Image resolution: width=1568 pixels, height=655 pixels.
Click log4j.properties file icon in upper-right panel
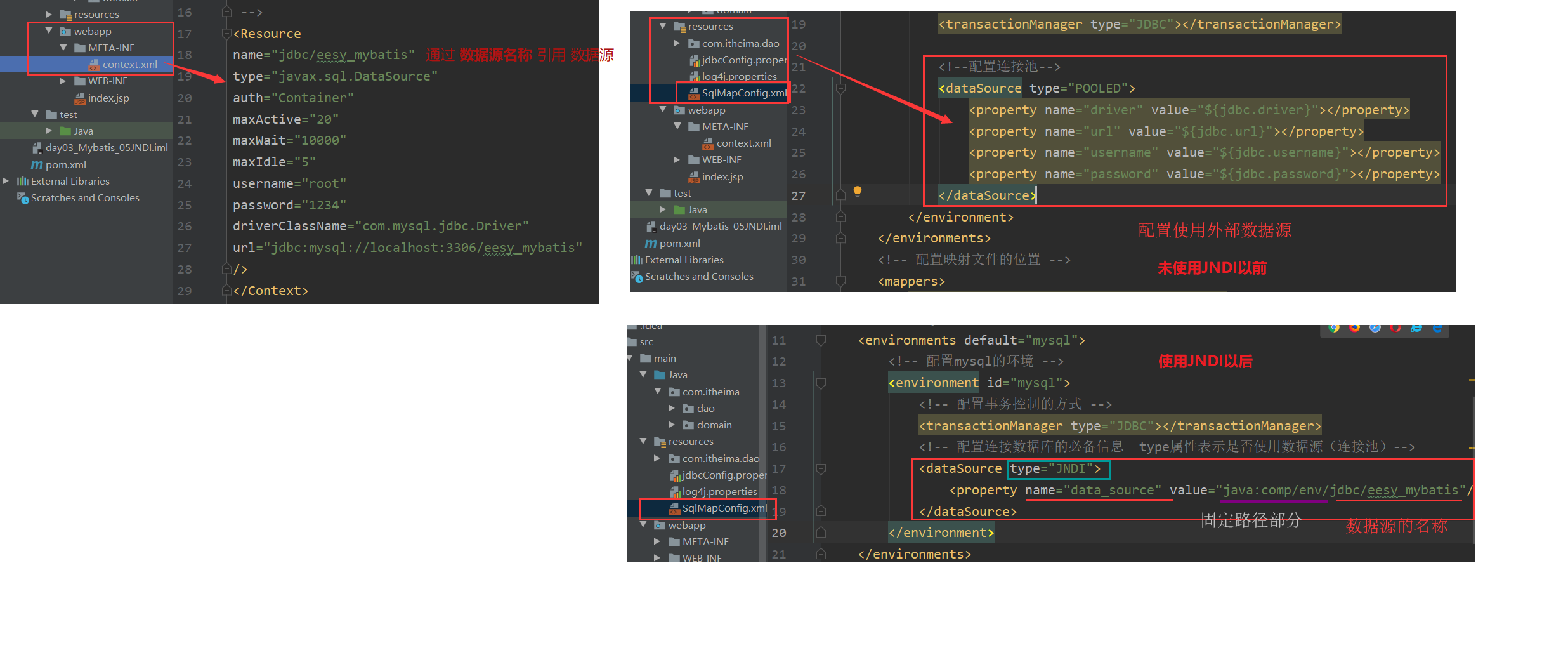(x=695, y=77)
